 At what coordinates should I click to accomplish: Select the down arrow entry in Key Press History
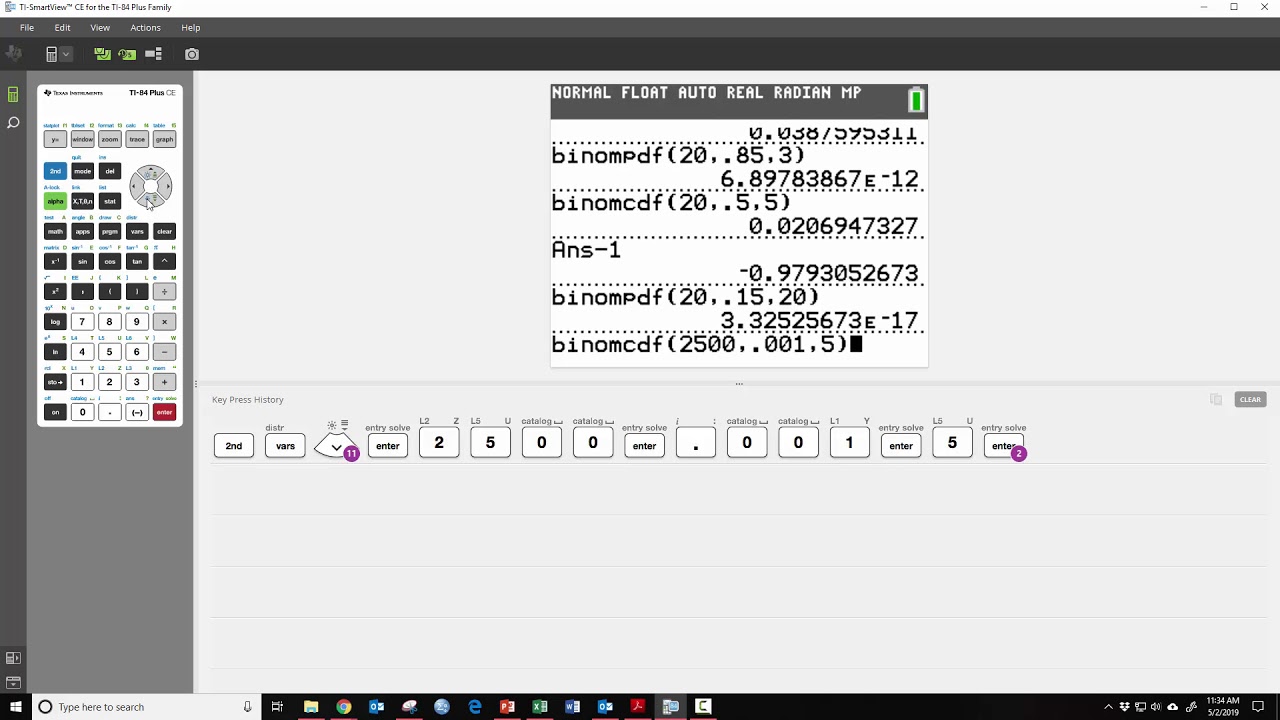336,445
